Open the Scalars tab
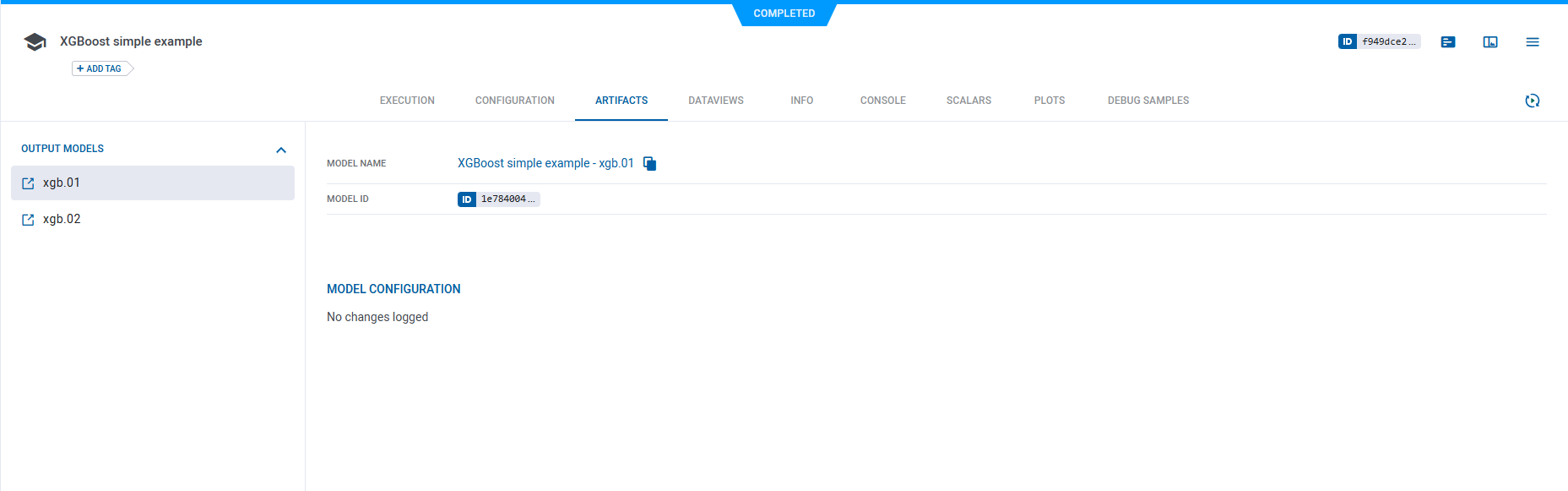The height and width of the screenshot is (491, 1568). [x=968, y=101]
